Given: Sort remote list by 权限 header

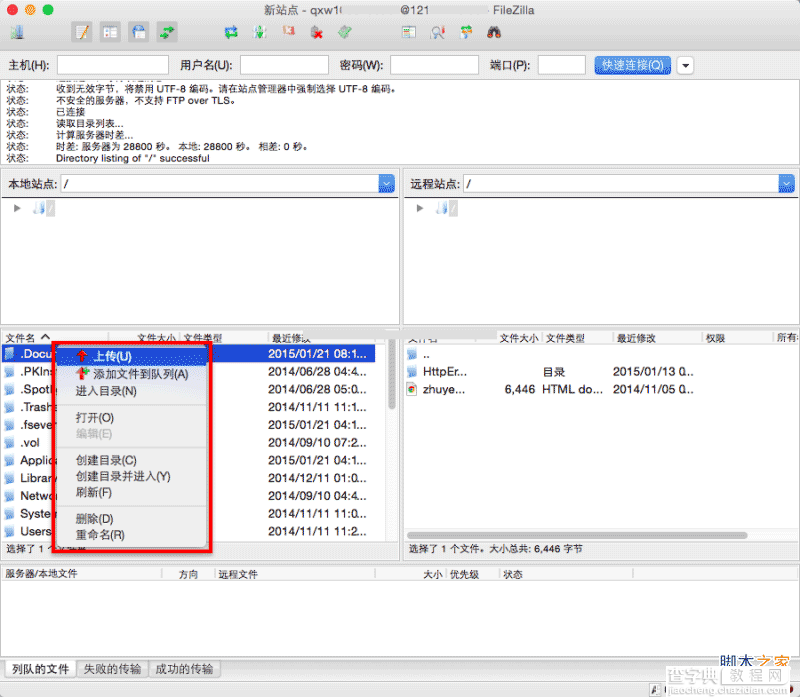Looking at the screenshot, I should pos(737,338).
